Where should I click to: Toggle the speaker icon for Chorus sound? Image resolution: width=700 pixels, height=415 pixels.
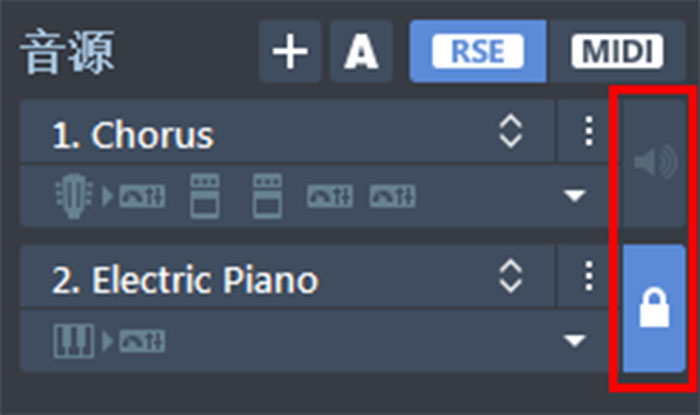pos(655,160)
